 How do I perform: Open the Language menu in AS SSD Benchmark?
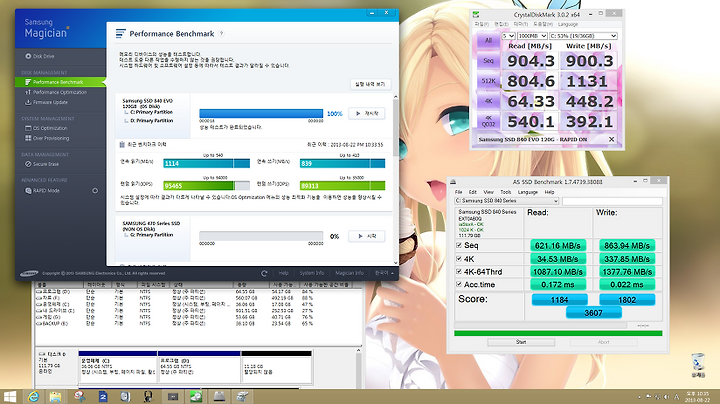(528, 192)
